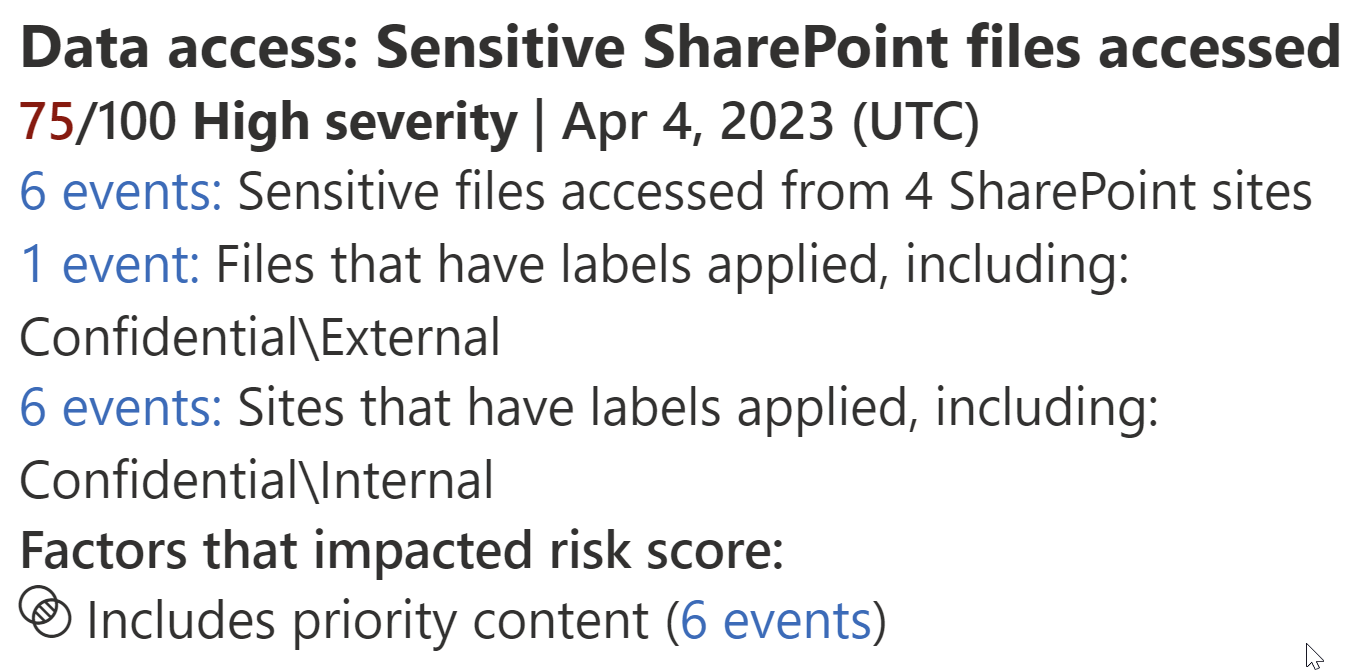Click "Sensitive SharePoint files accessed" in the heading

[x=857, y=50]
